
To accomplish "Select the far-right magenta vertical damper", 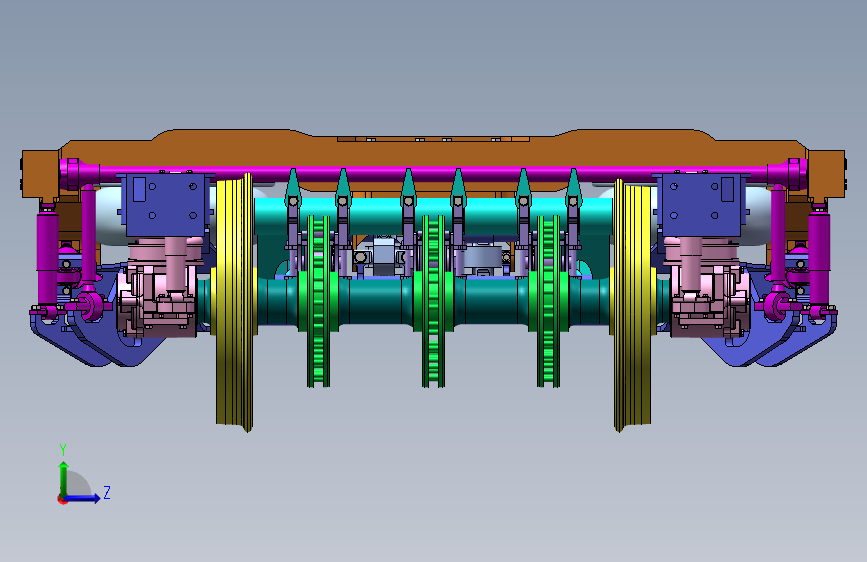I will tap(819, 259).
